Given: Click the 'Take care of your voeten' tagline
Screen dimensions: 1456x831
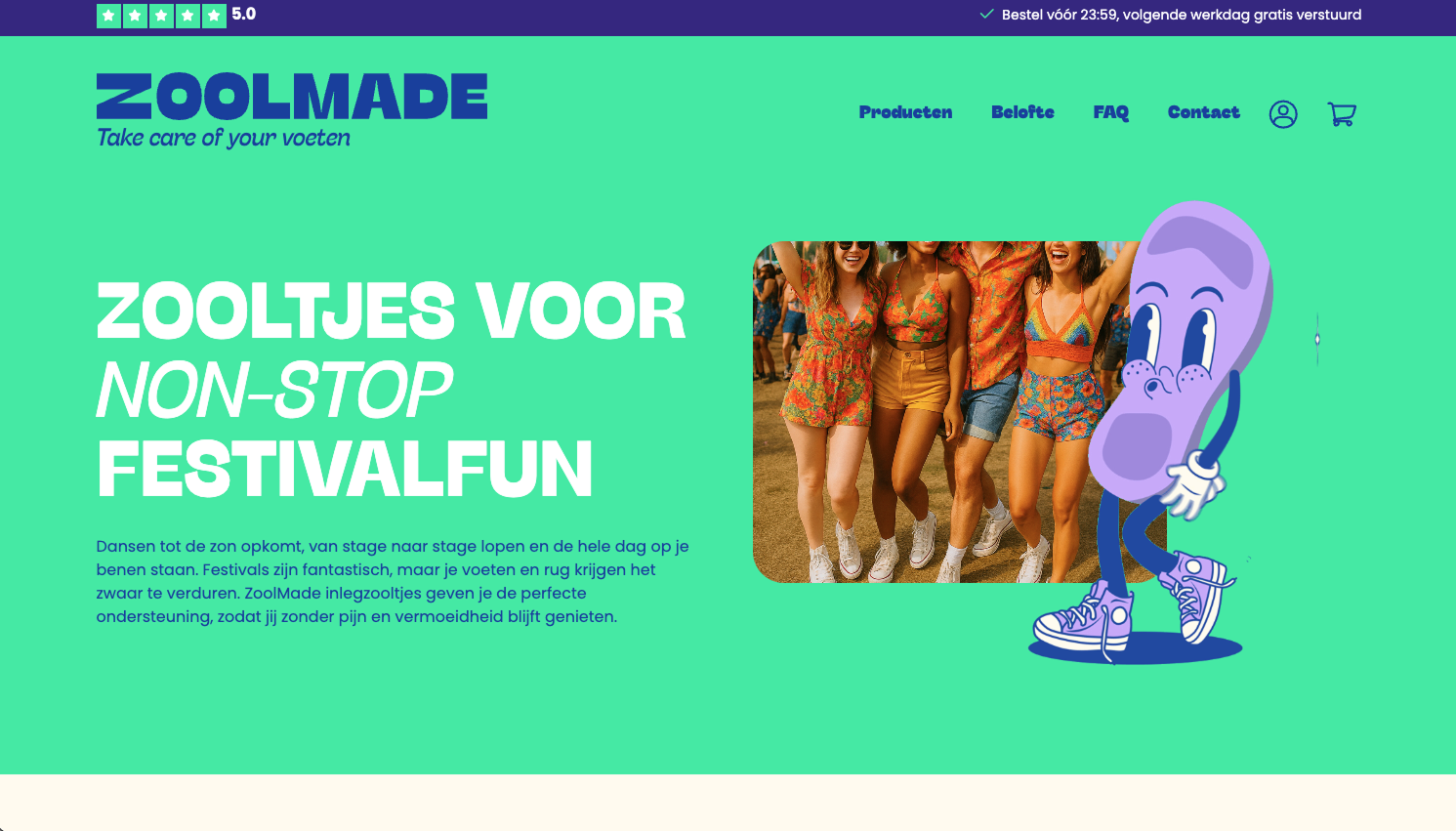Looking at the screenshot, I should 223,138.
